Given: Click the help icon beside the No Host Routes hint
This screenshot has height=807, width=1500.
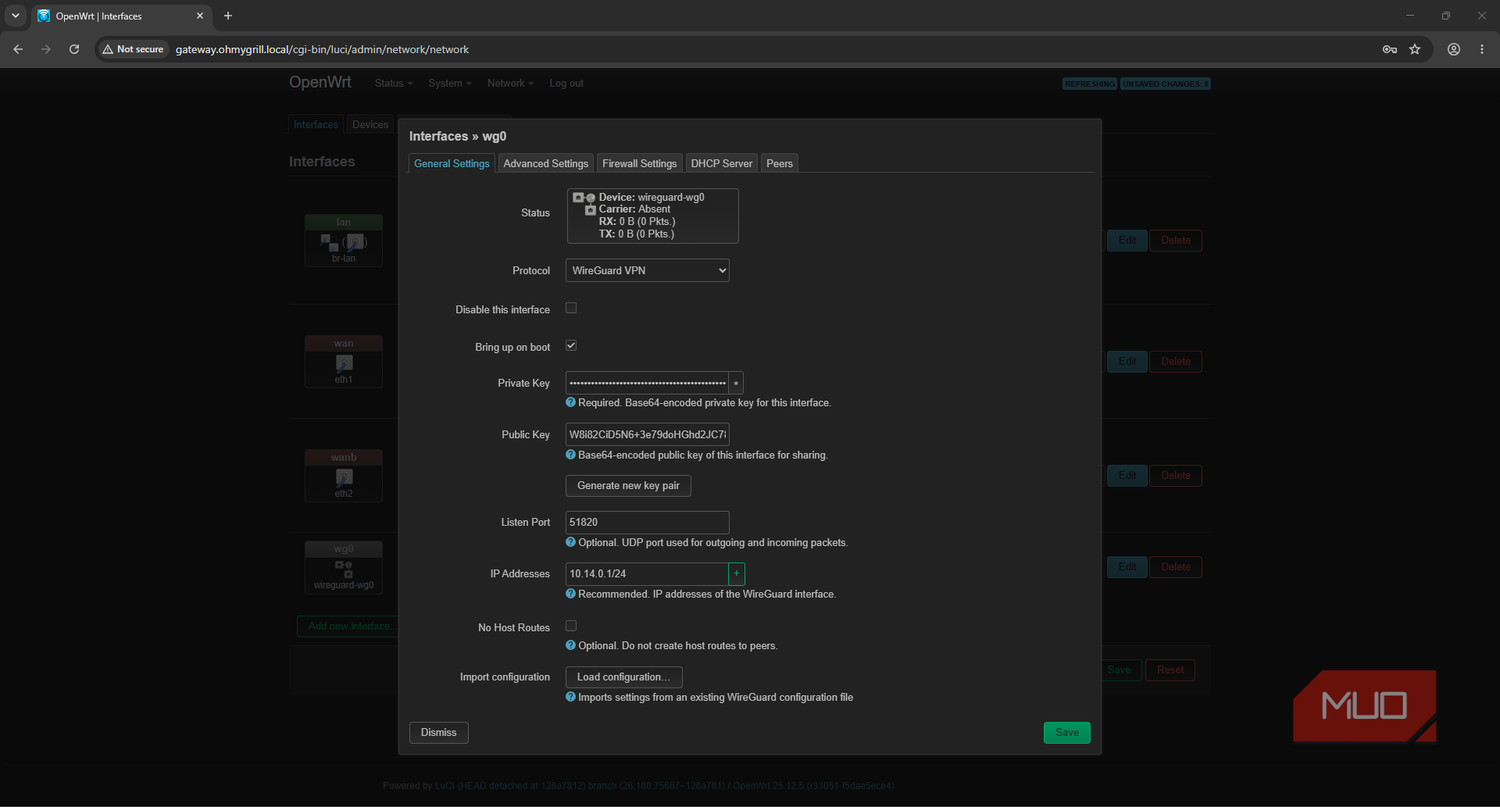Looking at the screenshot, I should point(571,645).
